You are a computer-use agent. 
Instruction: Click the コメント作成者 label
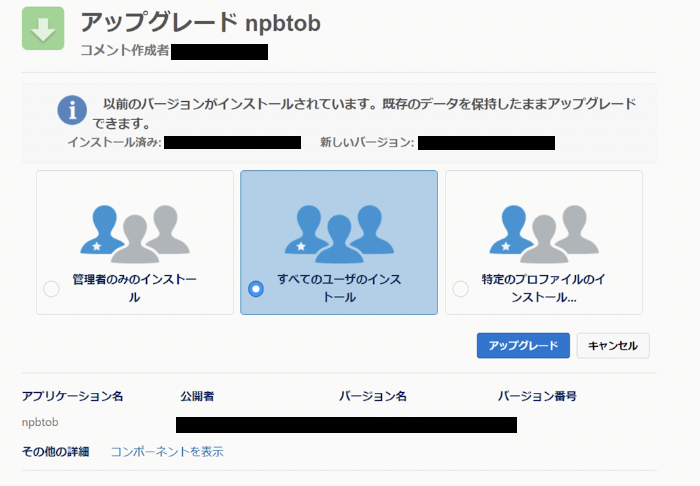coord(125,50)
